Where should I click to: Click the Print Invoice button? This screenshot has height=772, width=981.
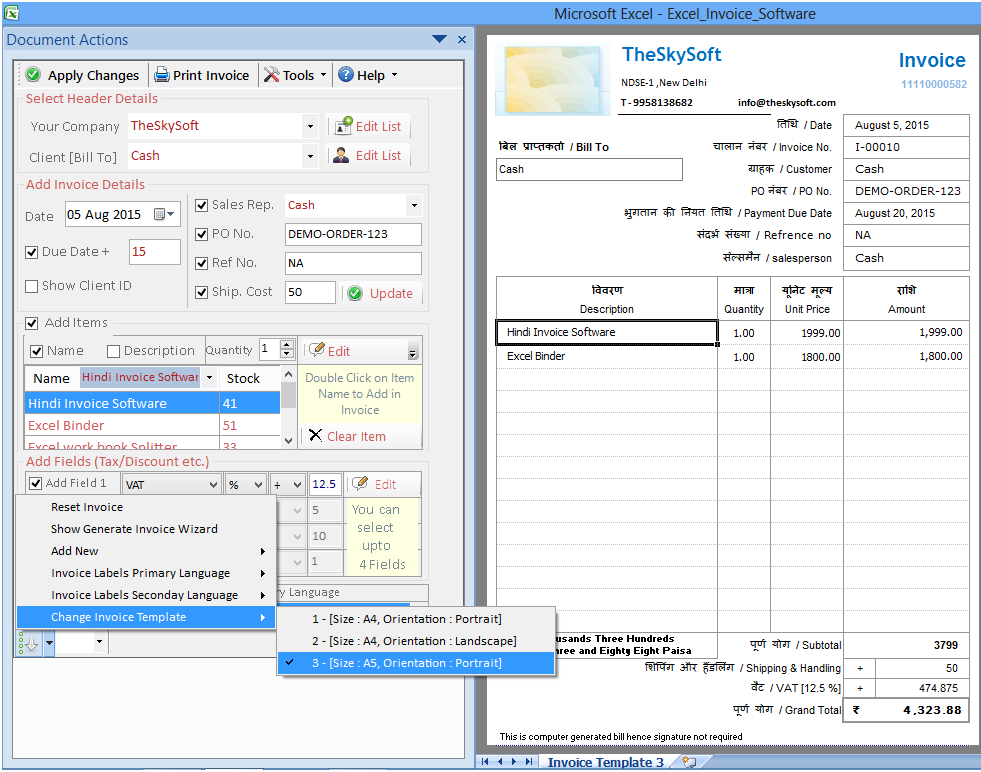click(x=202, y=75)
